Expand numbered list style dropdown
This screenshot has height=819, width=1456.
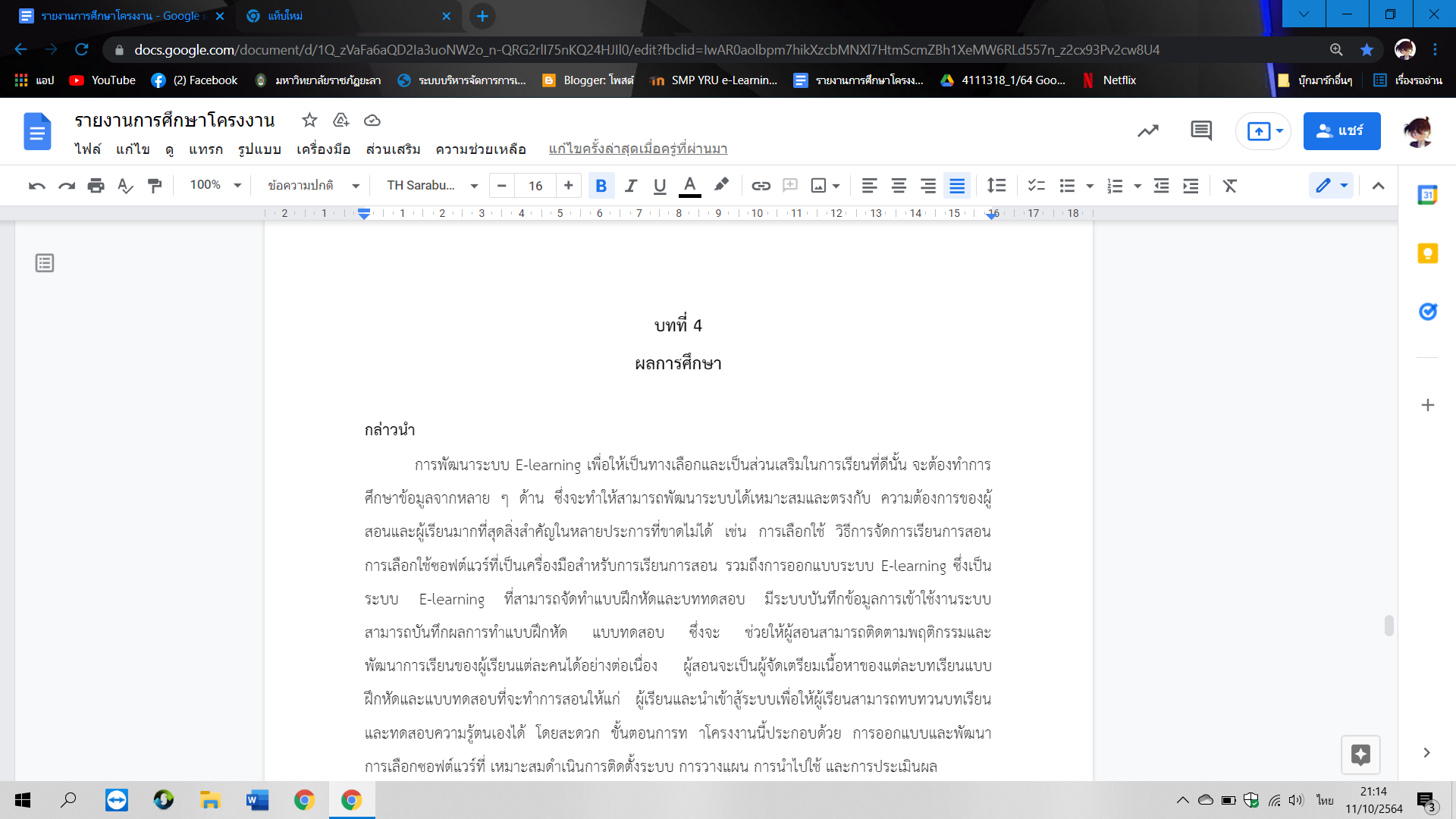pos(1137,186)
